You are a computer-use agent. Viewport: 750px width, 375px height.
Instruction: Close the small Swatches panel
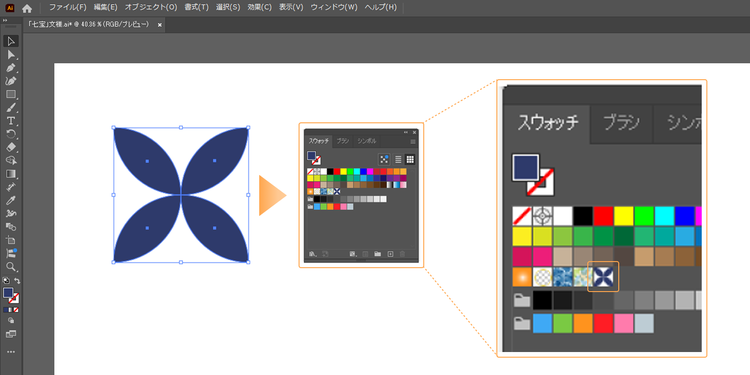tap(414, 132)
